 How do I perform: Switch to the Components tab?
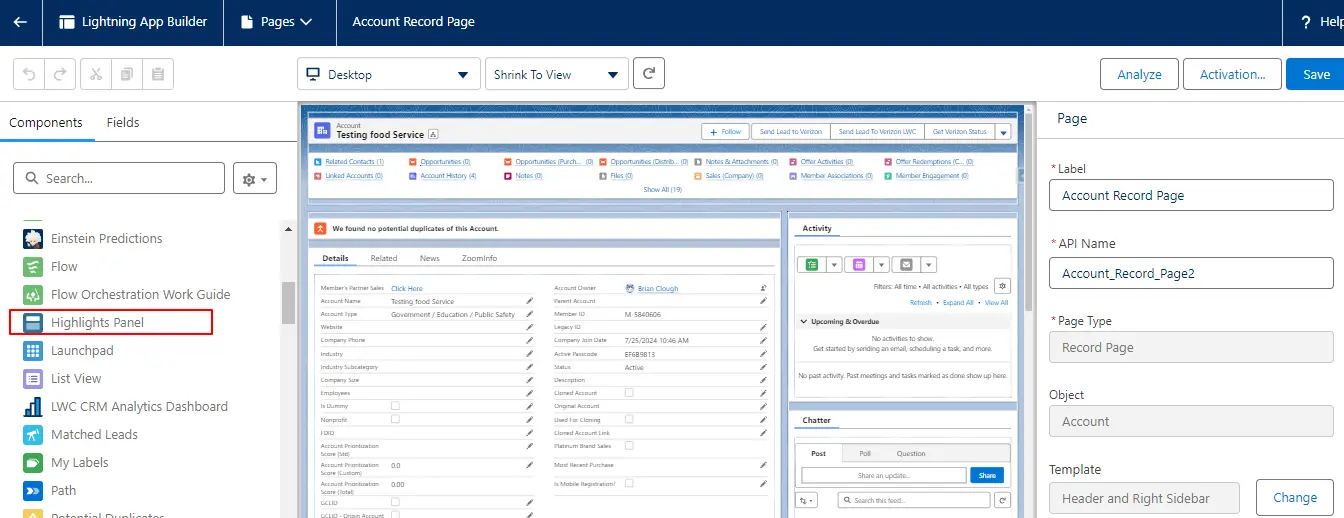pos(46,122)
